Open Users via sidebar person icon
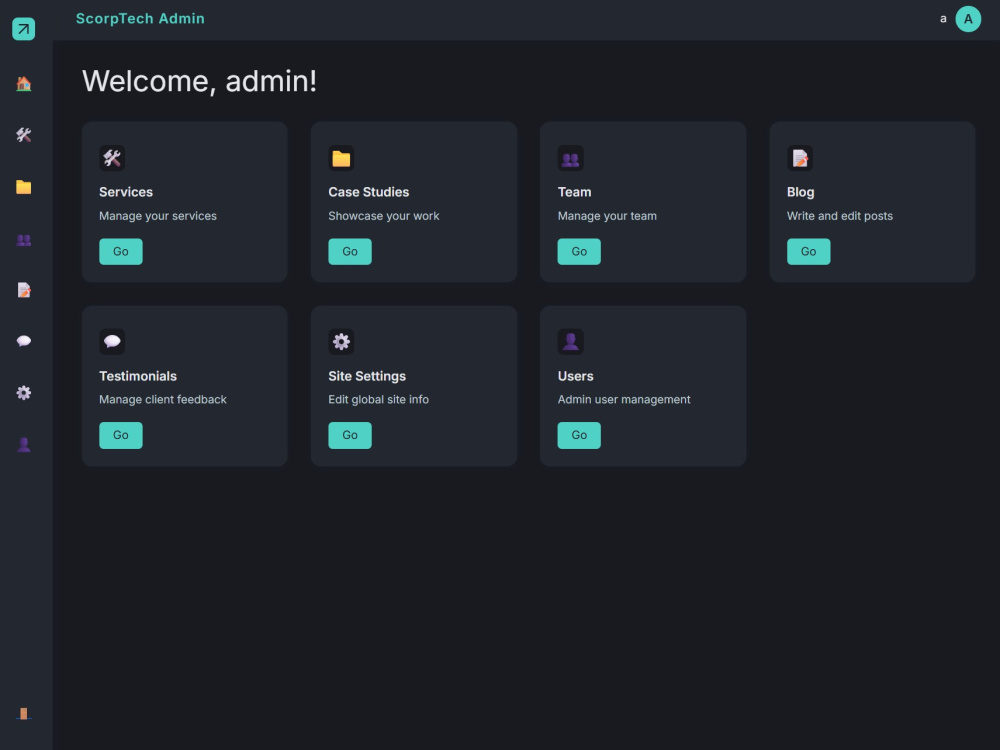This screenshot has height=750, width=1000. (24, 445)
